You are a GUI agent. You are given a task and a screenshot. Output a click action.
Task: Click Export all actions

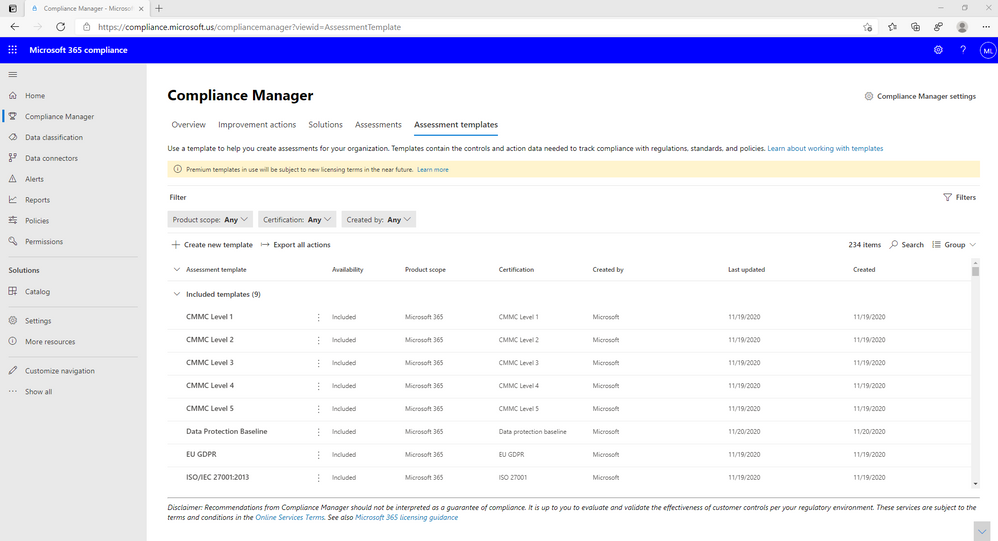click(295, 244)
